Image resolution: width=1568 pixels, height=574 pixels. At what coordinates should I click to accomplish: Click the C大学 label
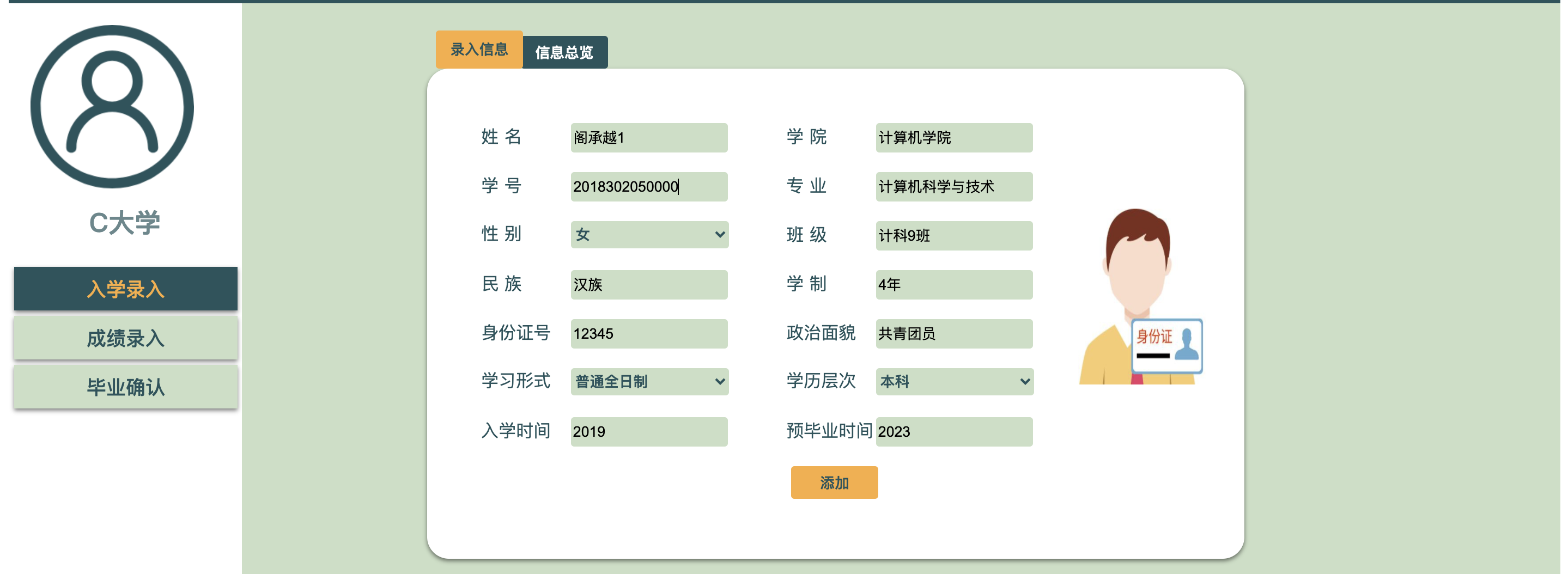125,221
